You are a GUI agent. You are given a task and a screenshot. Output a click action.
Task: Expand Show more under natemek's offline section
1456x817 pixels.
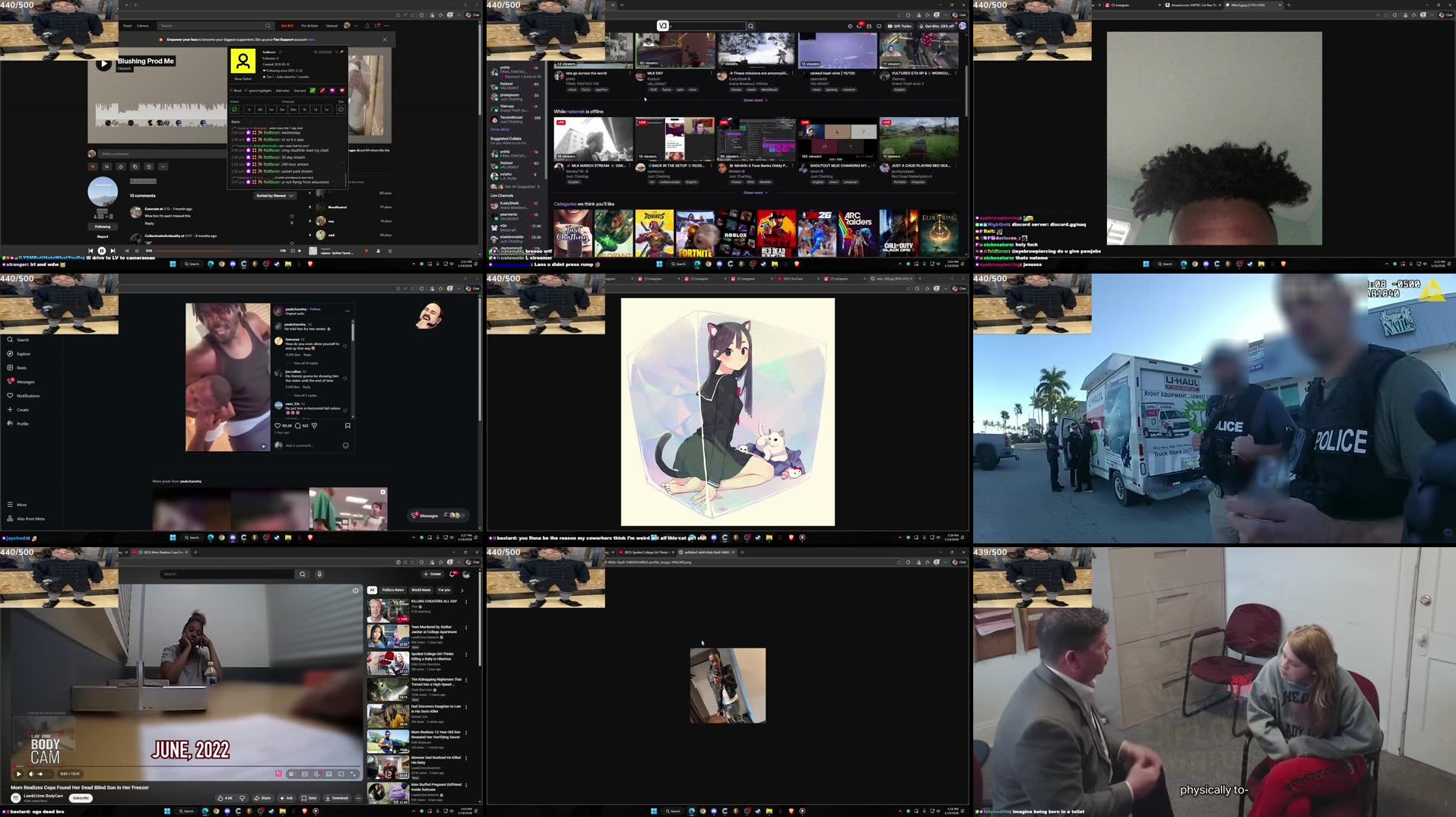click(x=754, y=192)
